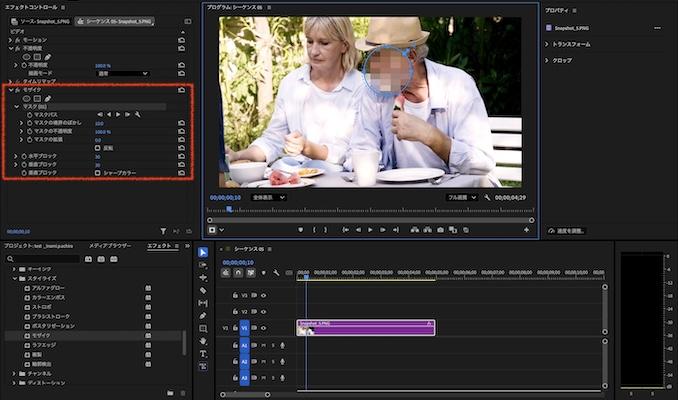678x400 pixels.
Task: Toggle the 反転 mask invert checkbox
Action: (x=97, y=148)
